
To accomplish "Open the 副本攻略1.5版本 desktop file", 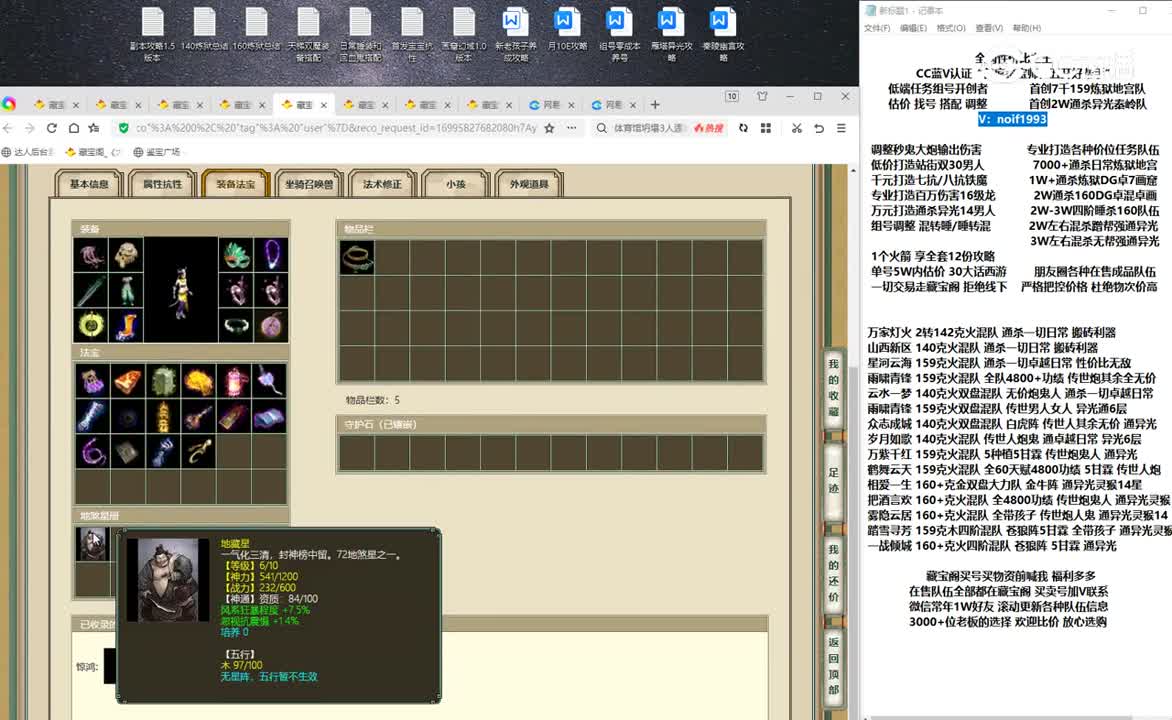I will point(152,34).
